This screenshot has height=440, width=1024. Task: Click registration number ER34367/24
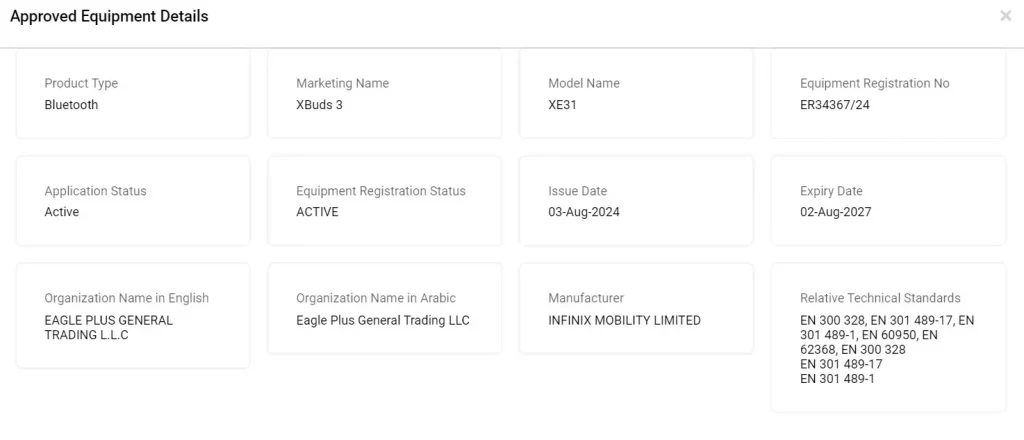click(835, 105)
